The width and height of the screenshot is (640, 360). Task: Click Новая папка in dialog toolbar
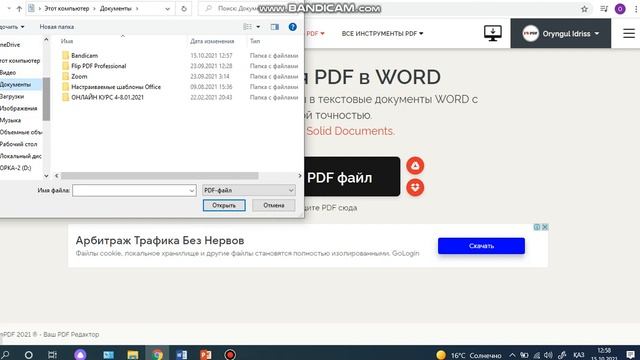[57, 27]
